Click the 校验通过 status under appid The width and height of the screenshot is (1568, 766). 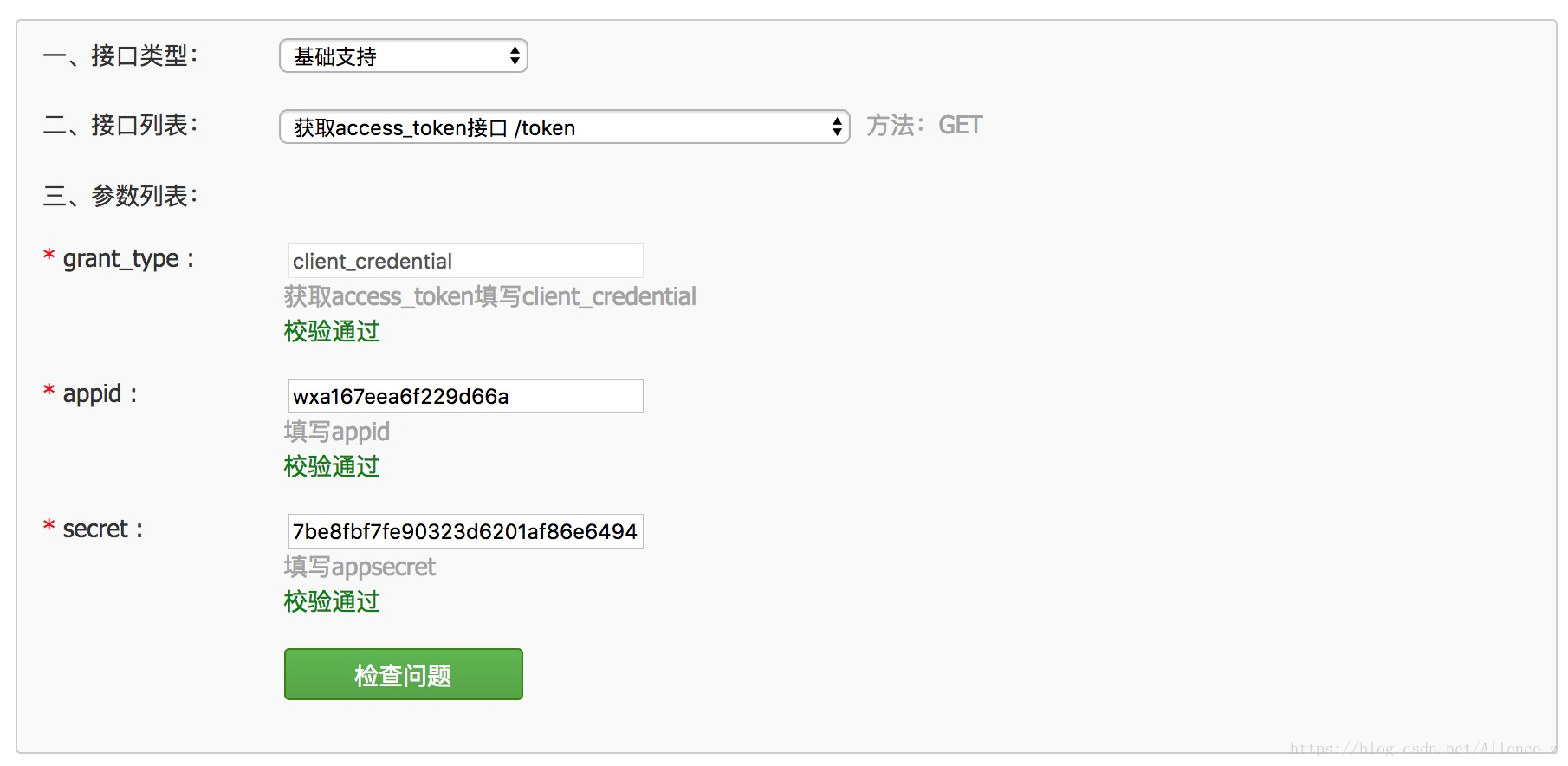[332, 466]
